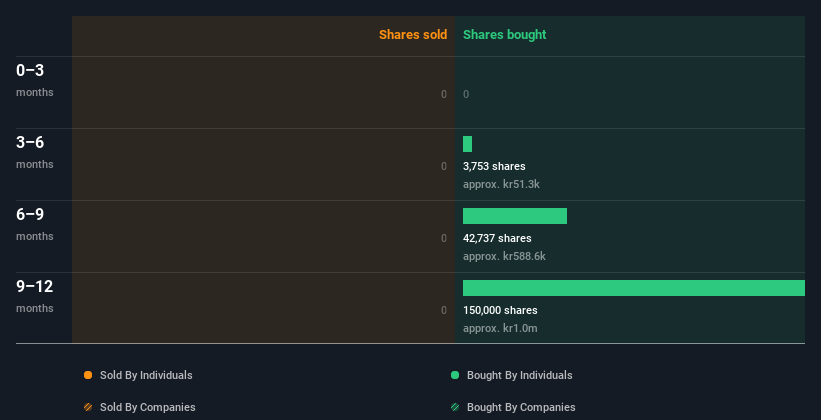Select the Shares sold column header
Image resolution: width=821 pixels, height=420 pixels.
click(x=413, y=35)
